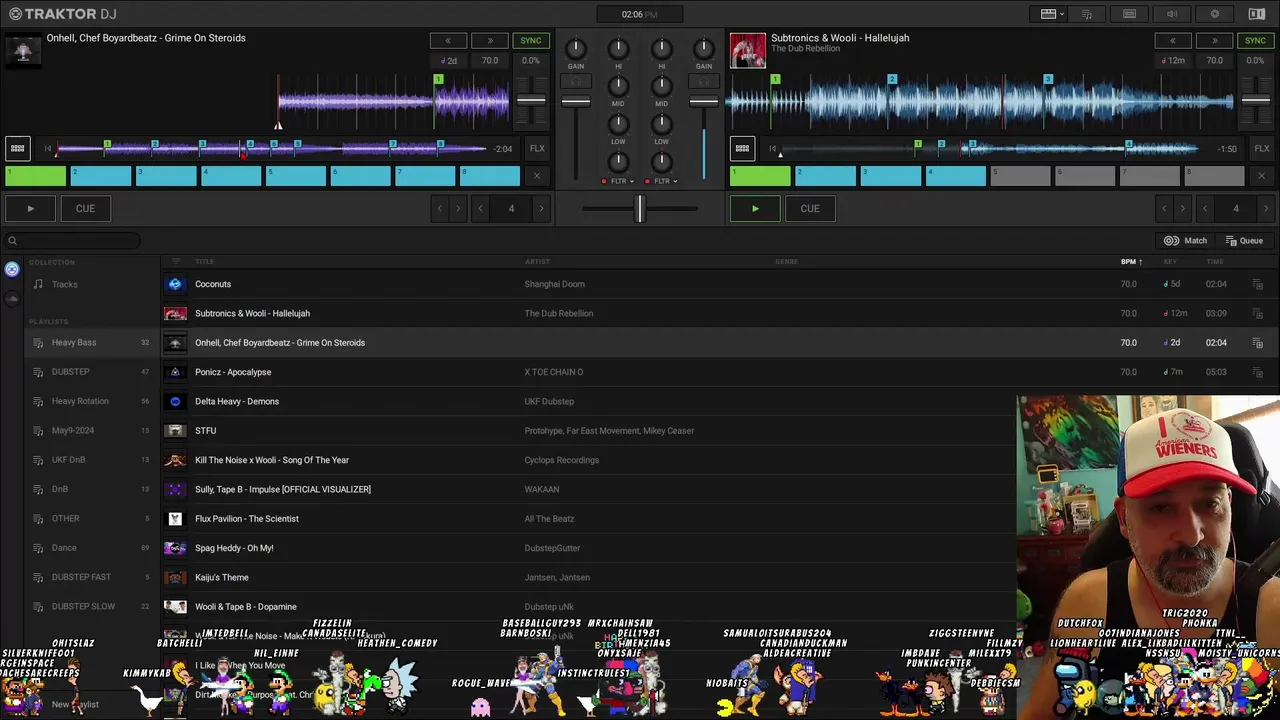Open the Dance playlist
1280x720 pixels.
[x=90, y=548]
